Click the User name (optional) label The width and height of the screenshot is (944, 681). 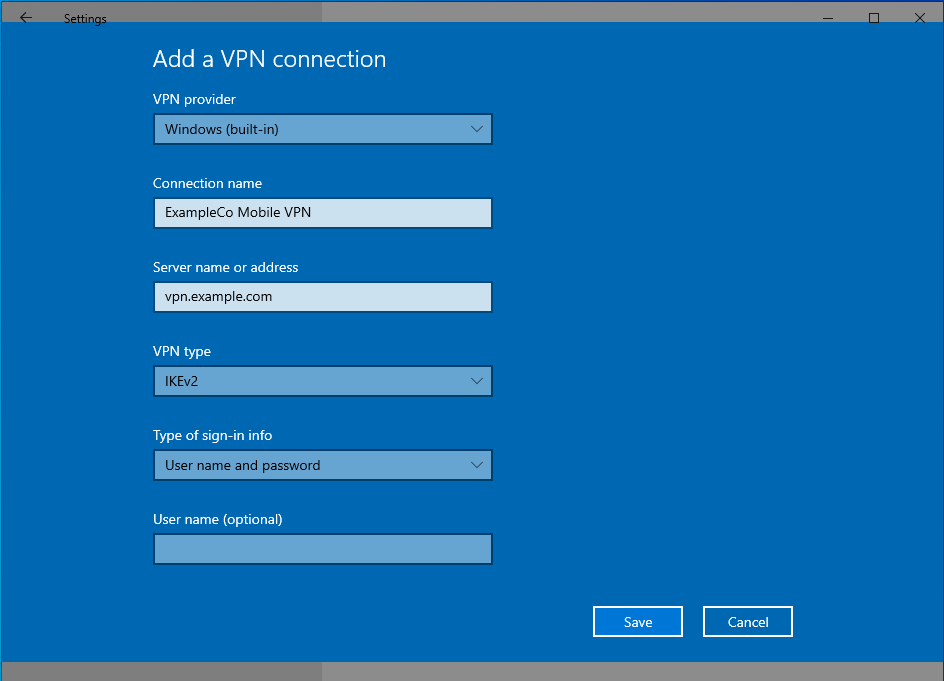(217, 519)
